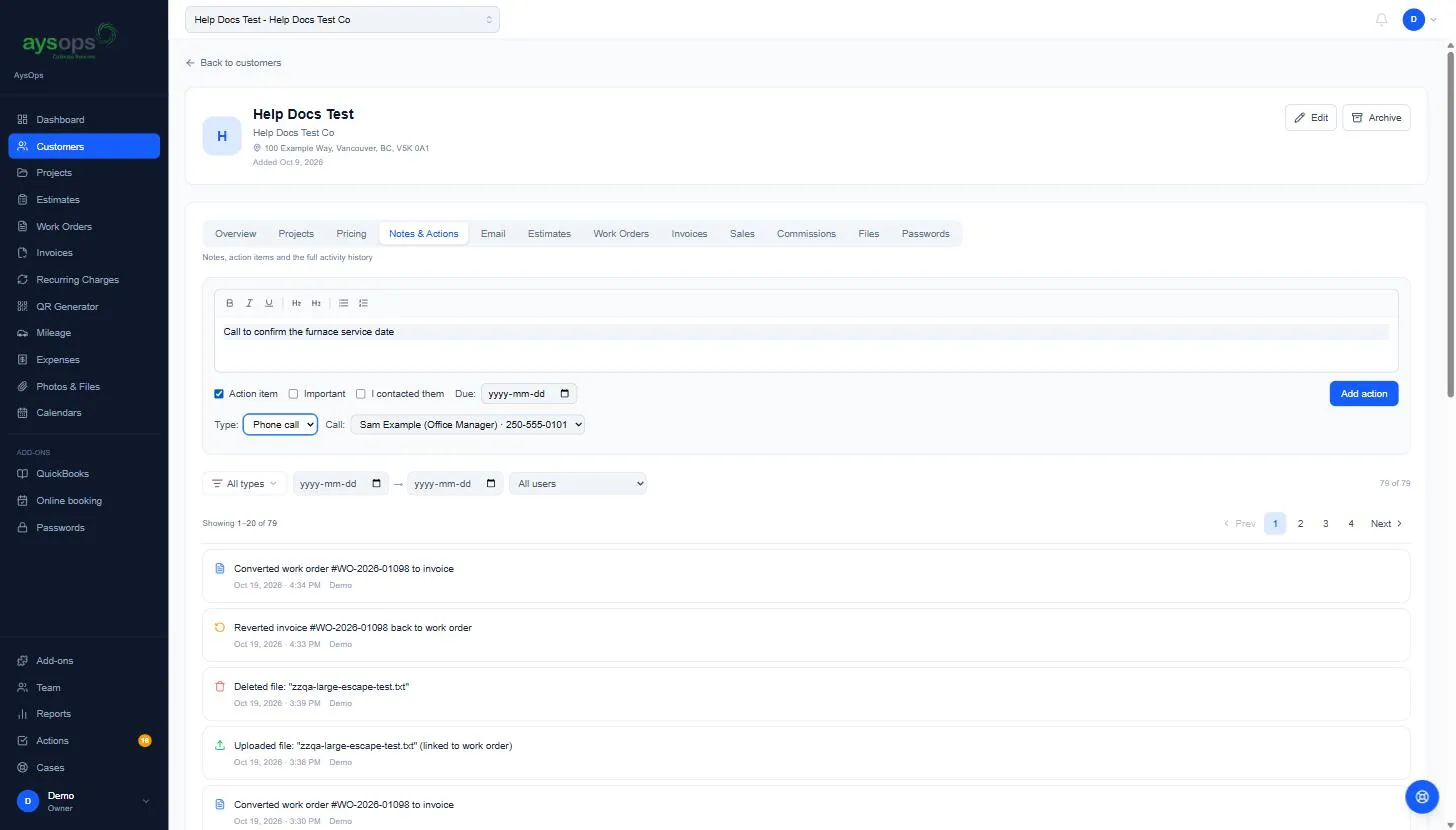The height and width of the screenshot is (830, 1456).
Task: Open the Help Docs Test company selector
Action: click(x=342, y=19)
